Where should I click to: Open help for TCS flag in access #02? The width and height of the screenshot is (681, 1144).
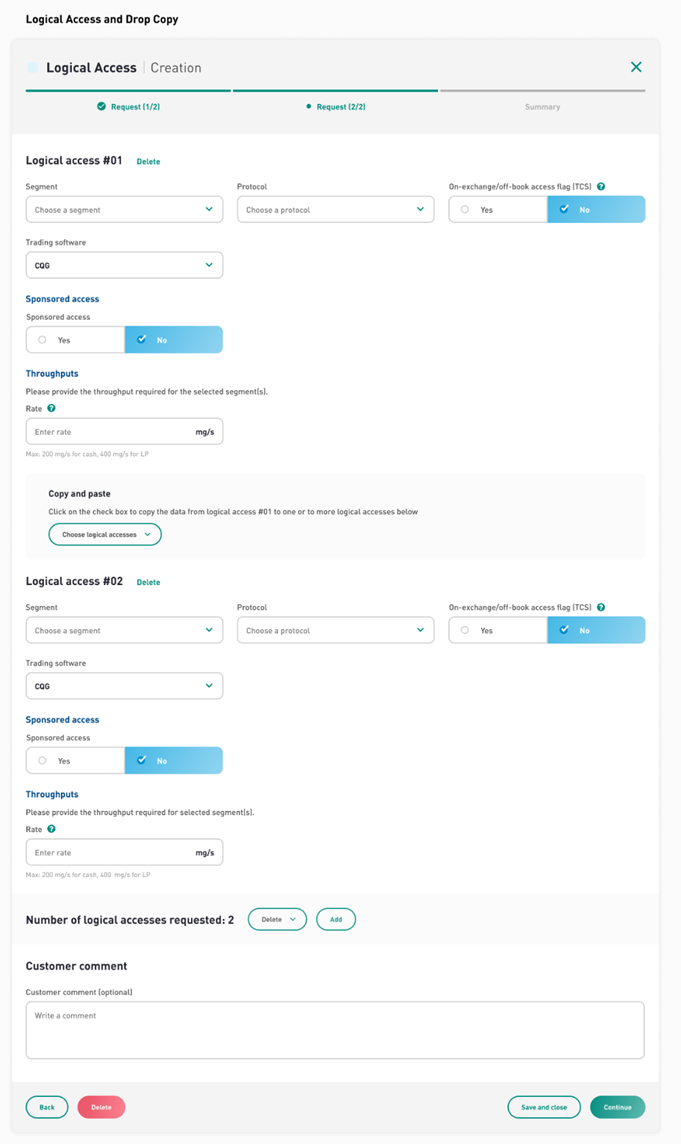point(601,607)
